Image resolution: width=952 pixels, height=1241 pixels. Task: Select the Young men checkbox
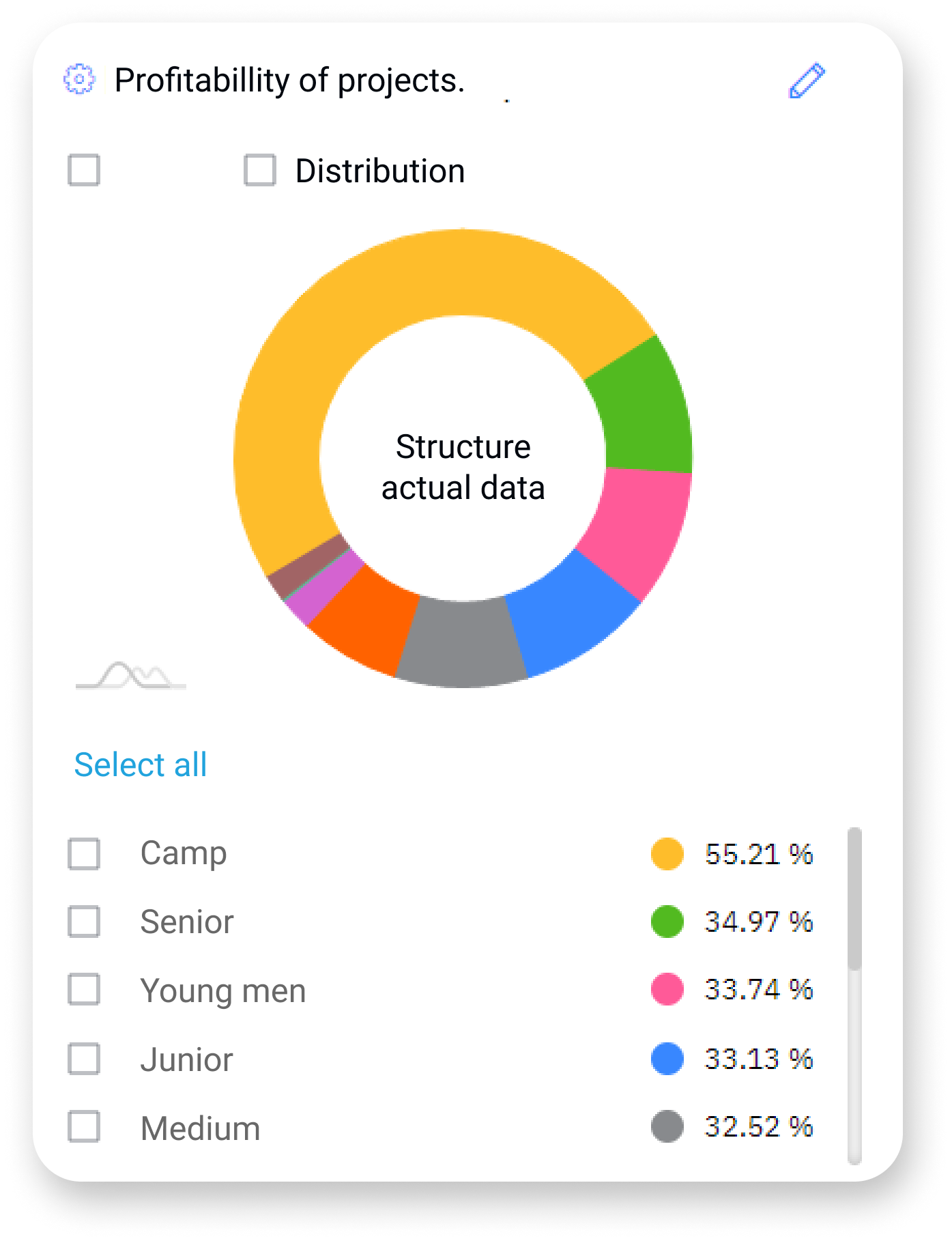point(84,990)
